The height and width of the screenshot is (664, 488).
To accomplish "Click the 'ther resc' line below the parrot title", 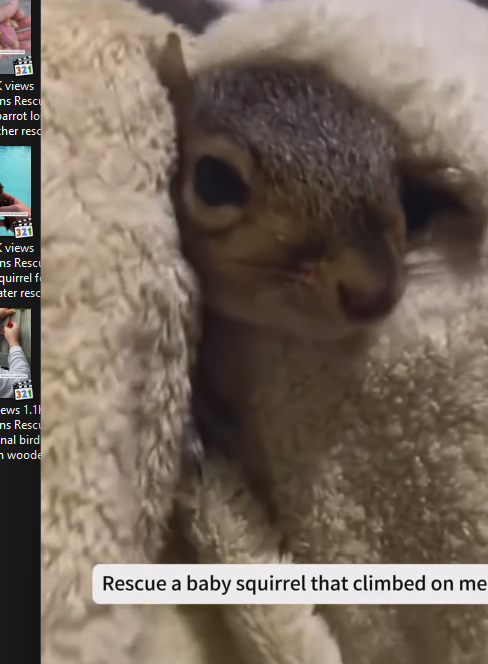I will pyautogui.click(x=20, y=131).
